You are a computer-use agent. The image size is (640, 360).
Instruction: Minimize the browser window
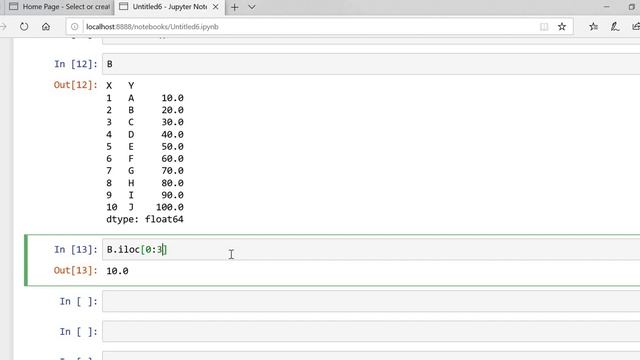coord(607,7)
